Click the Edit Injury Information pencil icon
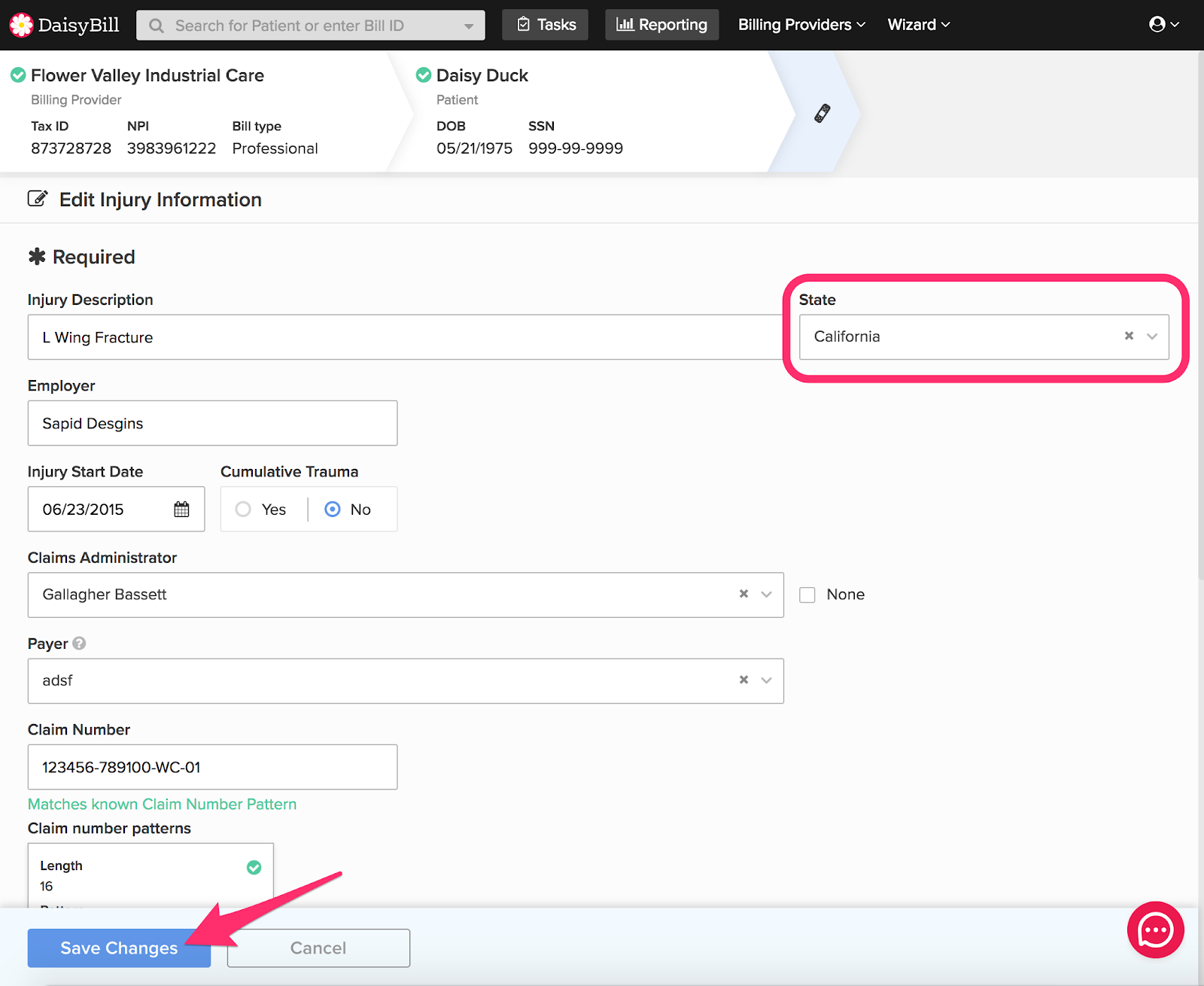 click(38, 199)
